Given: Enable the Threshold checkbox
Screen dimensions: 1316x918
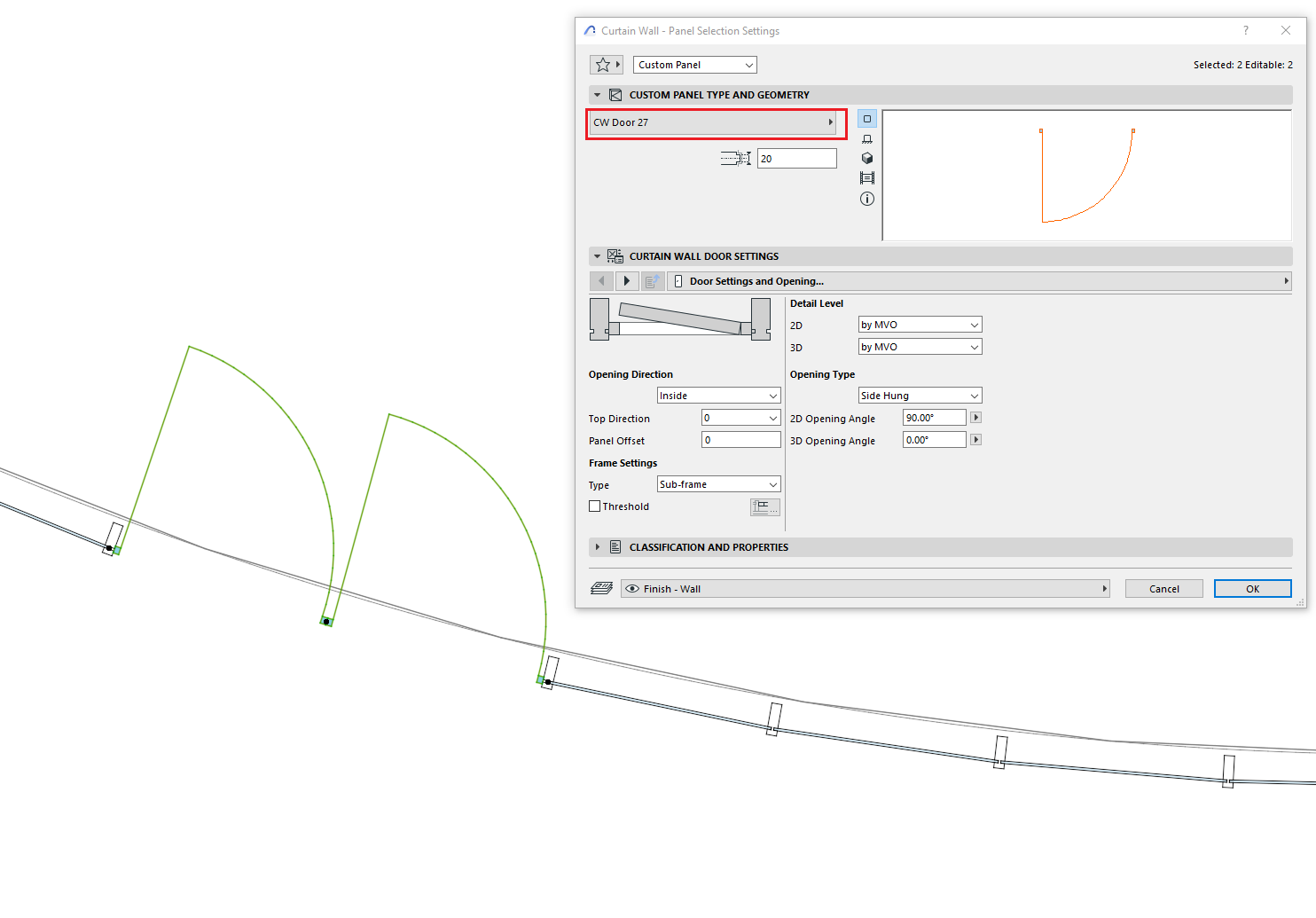Looking at the screenshot, I should [594, 506].
